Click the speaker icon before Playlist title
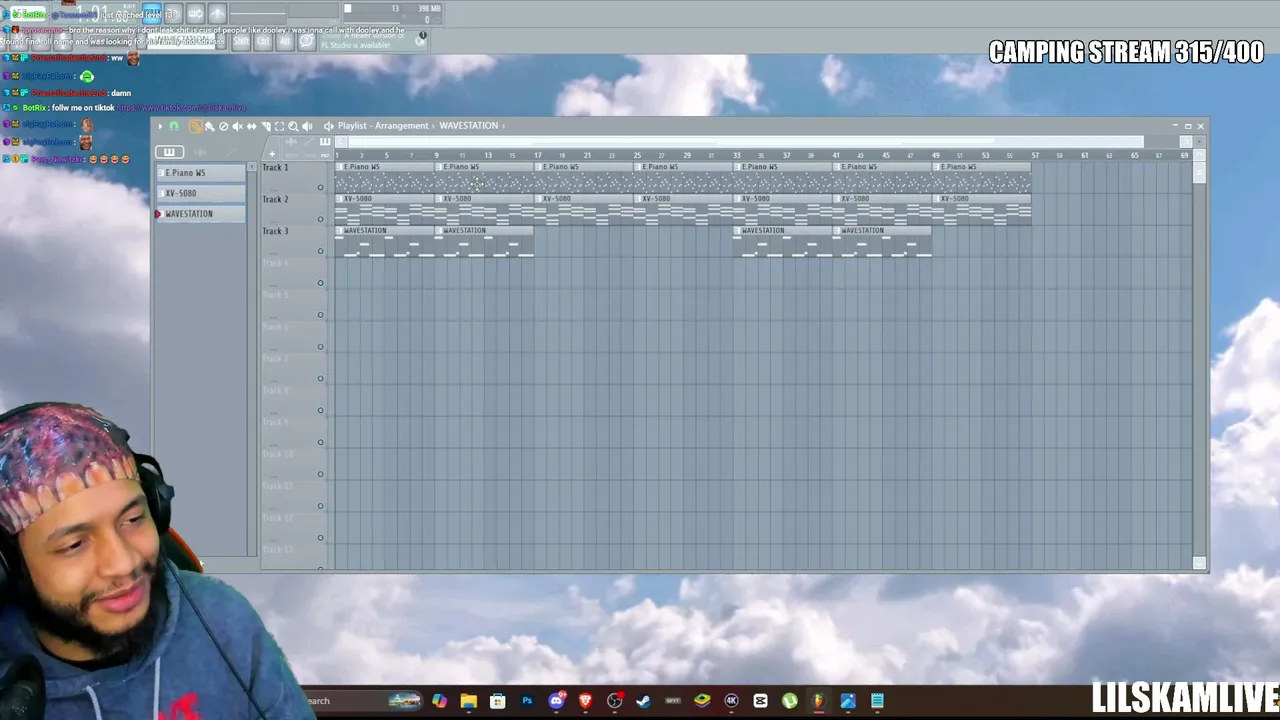1280x720 pixels. (328, 126)
